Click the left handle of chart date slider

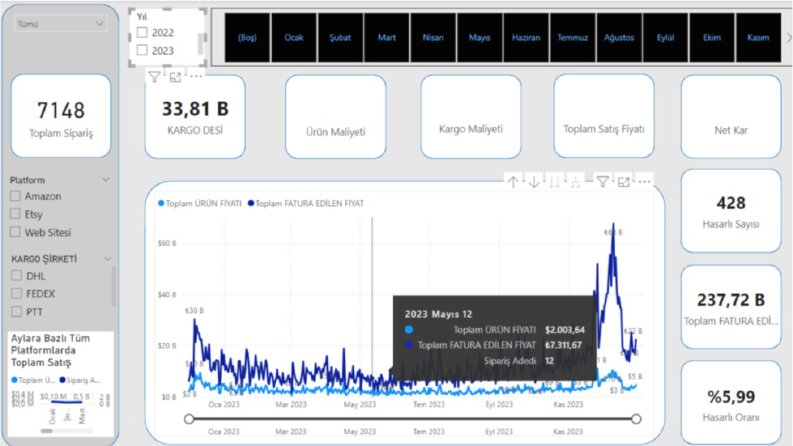pos(189,419)
